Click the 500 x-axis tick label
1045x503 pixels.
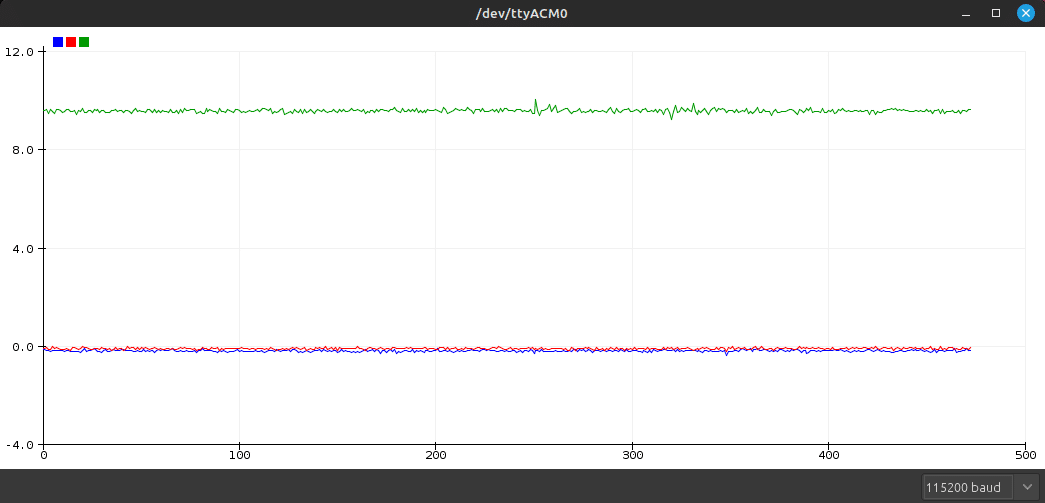[x=1024, y=456]
